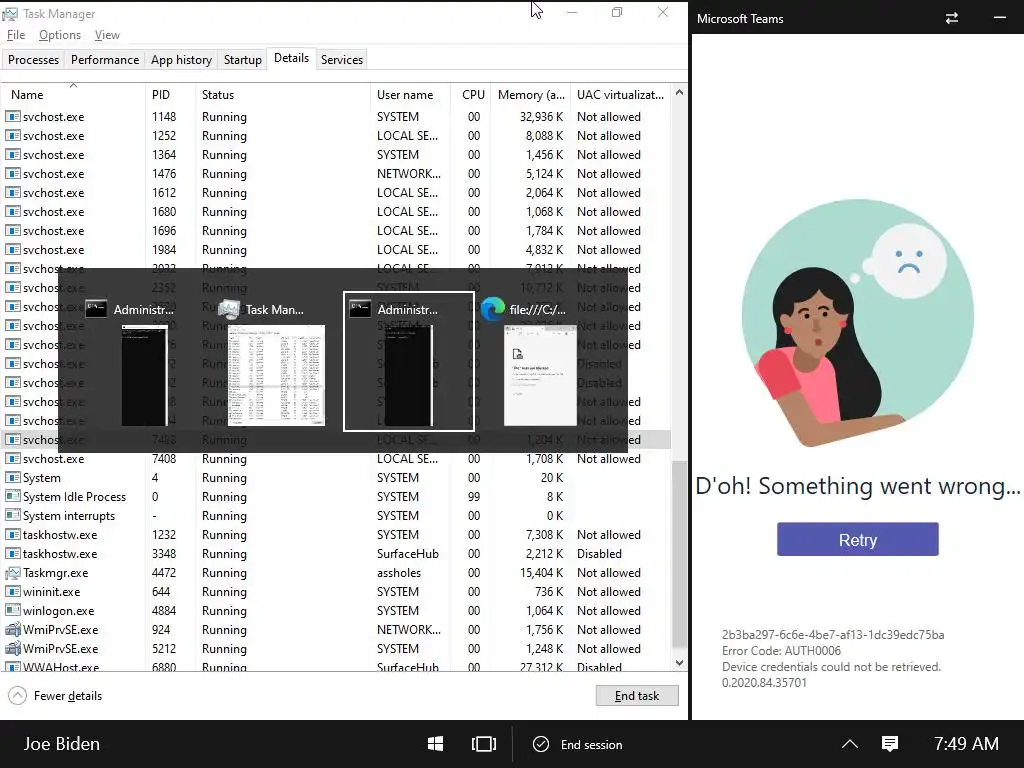Click taskhostw.exe PID 3348 icon
Viewport: 1024px width, 768px height.
[x=12, y=554]
